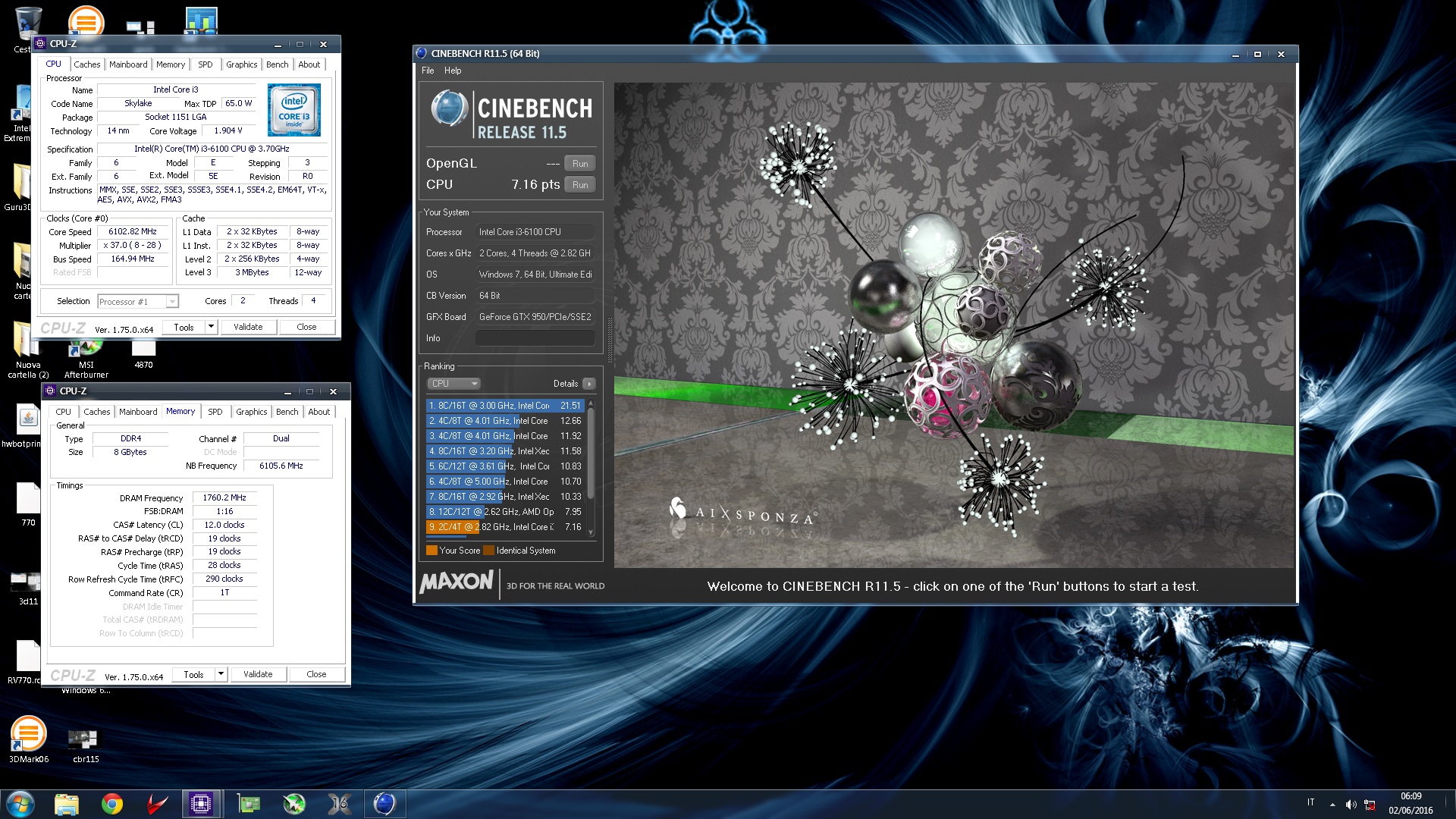Open the SPD tab in Memory window
The width and height of the screenshot is (1456, 819).
tap(215, 412)
